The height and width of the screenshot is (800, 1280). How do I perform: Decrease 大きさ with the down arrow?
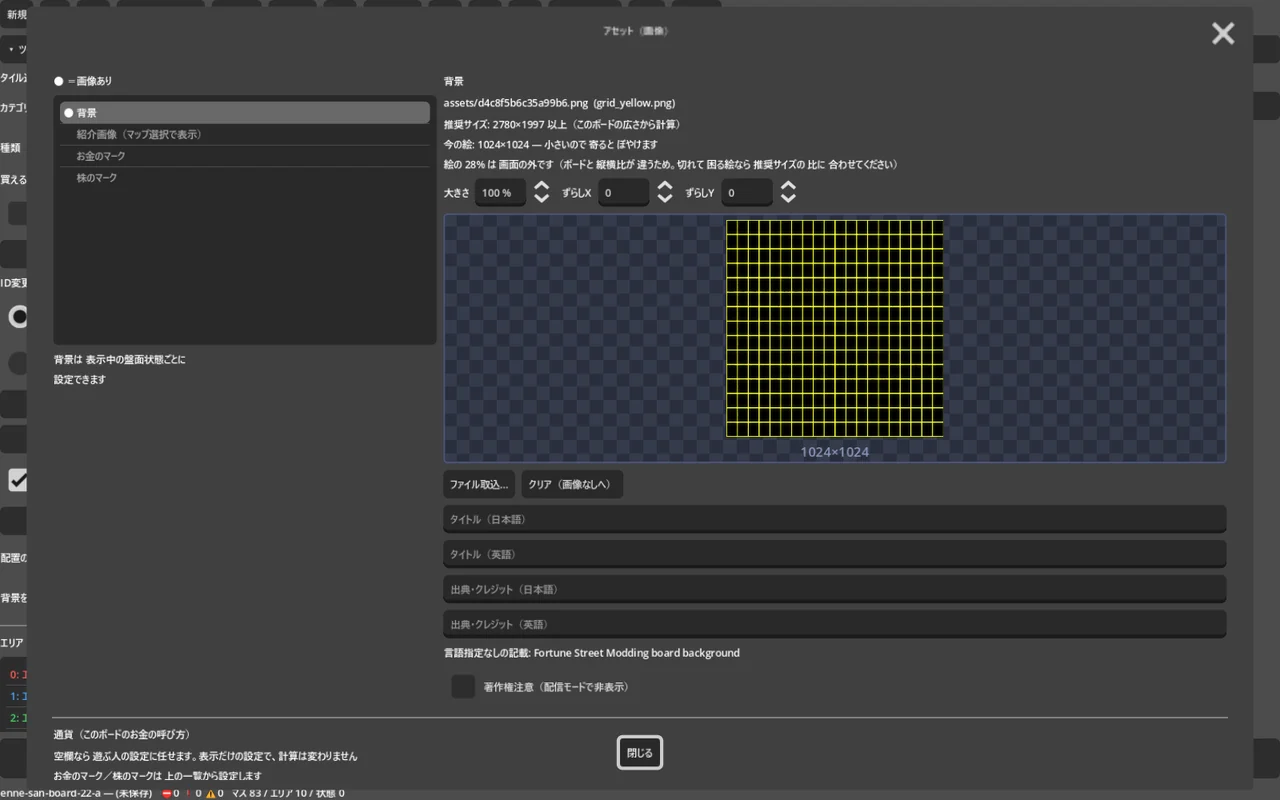(x=541, y=199)
